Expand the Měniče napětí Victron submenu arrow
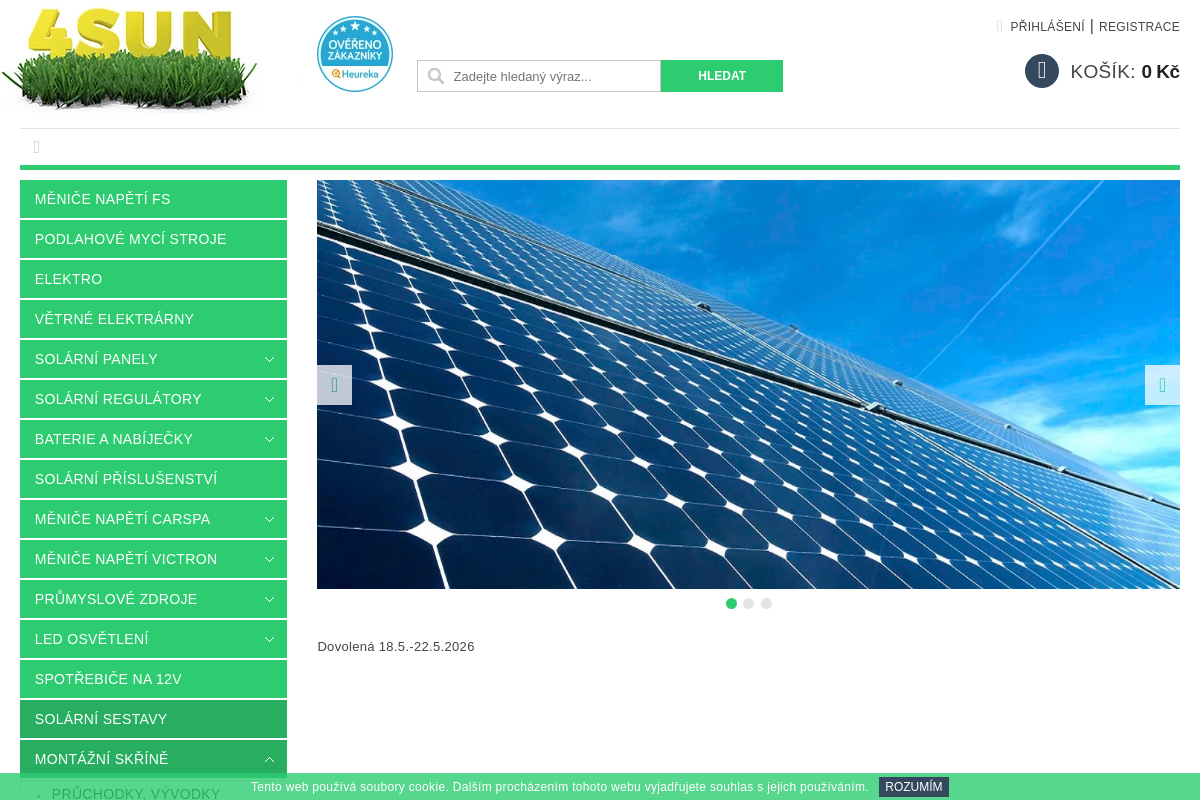This screenshot has height=800, width=1200. click(x=269, y=559)
